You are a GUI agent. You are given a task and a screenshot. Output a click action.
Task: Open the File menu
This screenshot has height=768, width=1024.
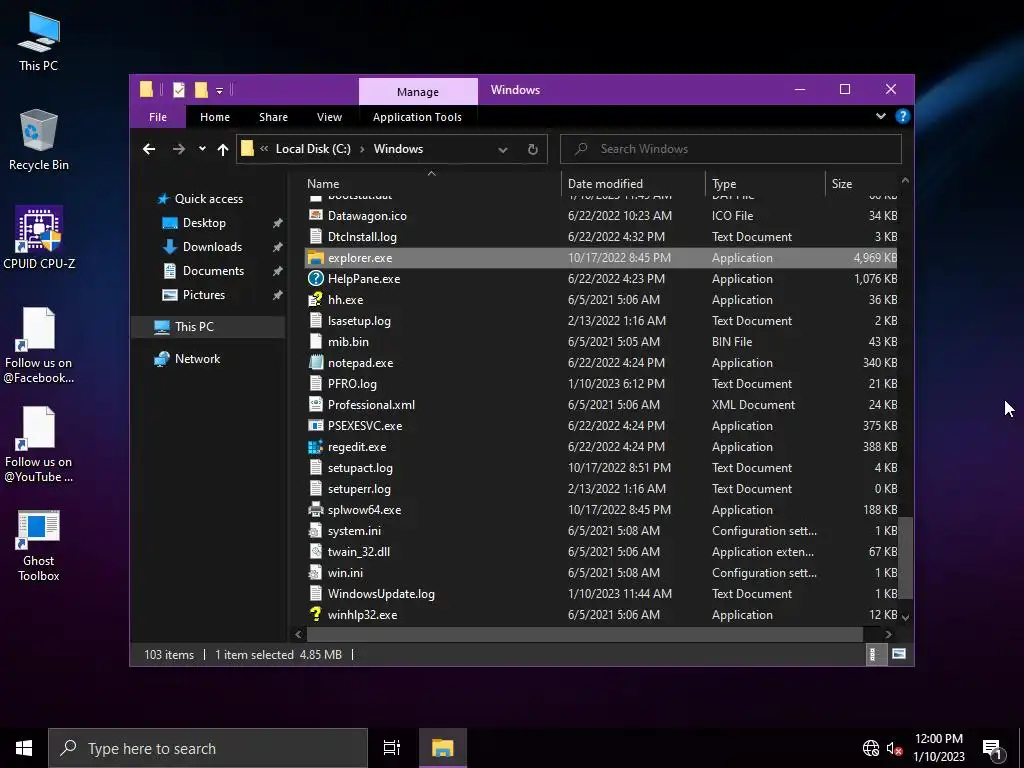click(157, 117)
